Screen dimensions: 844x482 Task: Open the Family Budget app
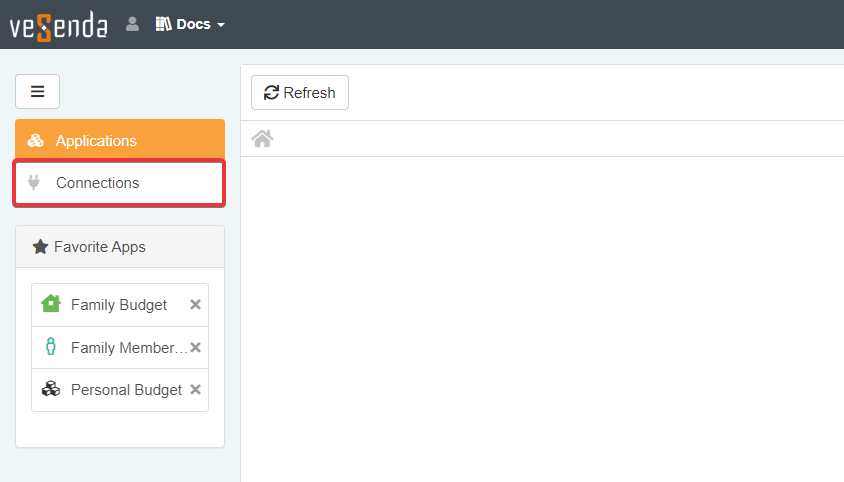click(x=118, y=305)
